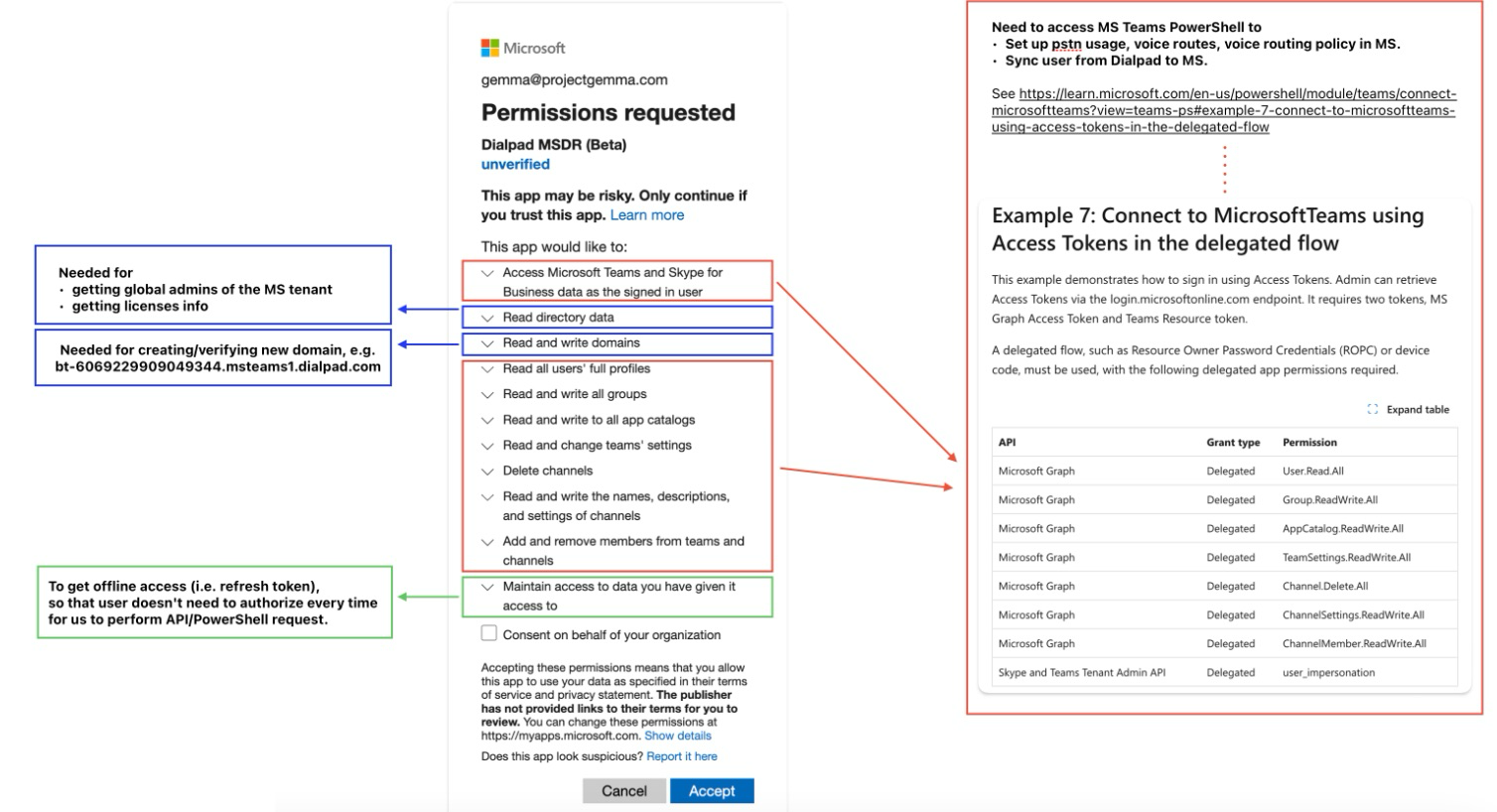Click the Grant type column header
1497x812 pixels.
click(1233, 443)
